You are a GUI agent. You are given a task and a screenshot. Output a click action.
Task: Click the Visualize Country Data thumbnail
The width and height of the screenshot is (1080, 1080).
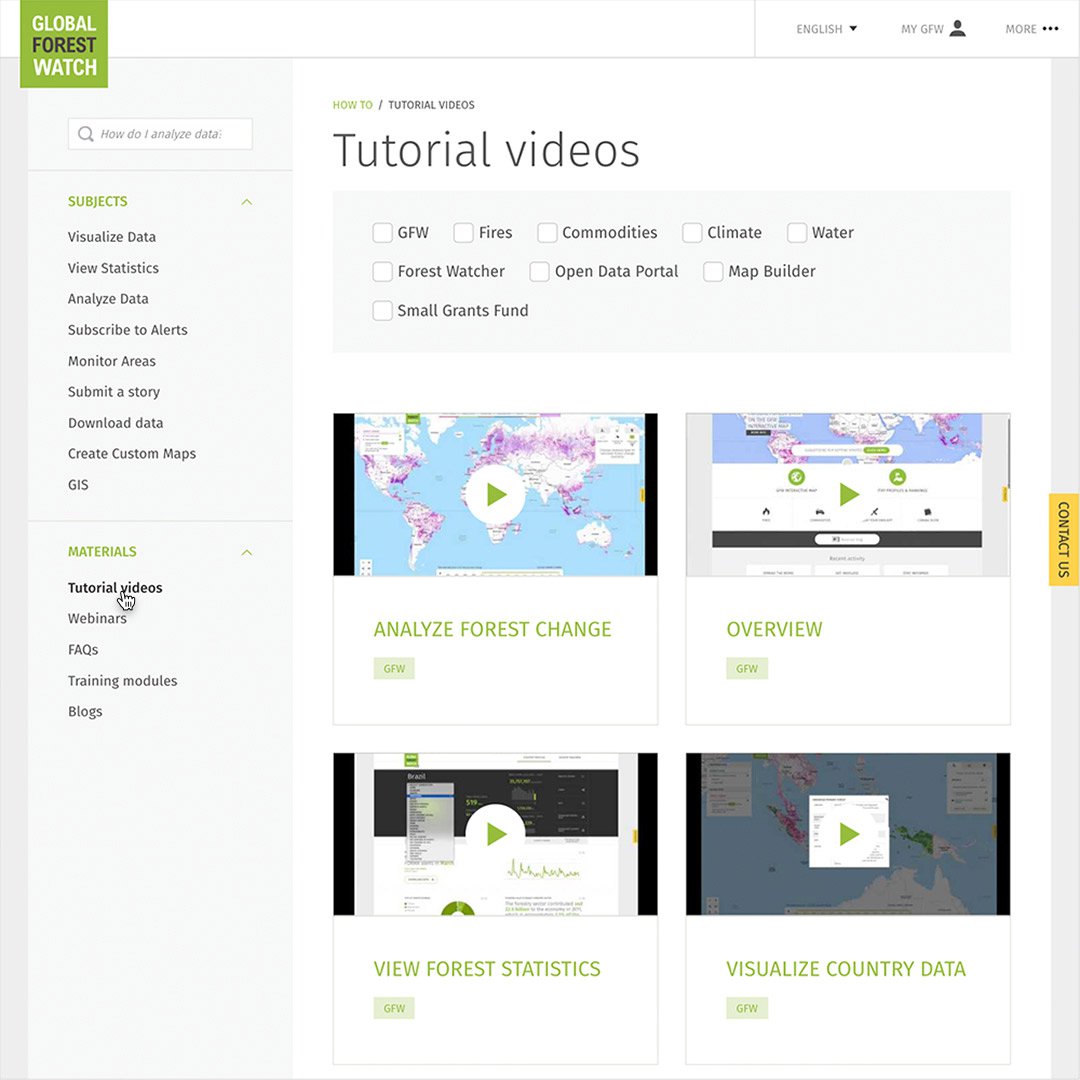848,834
